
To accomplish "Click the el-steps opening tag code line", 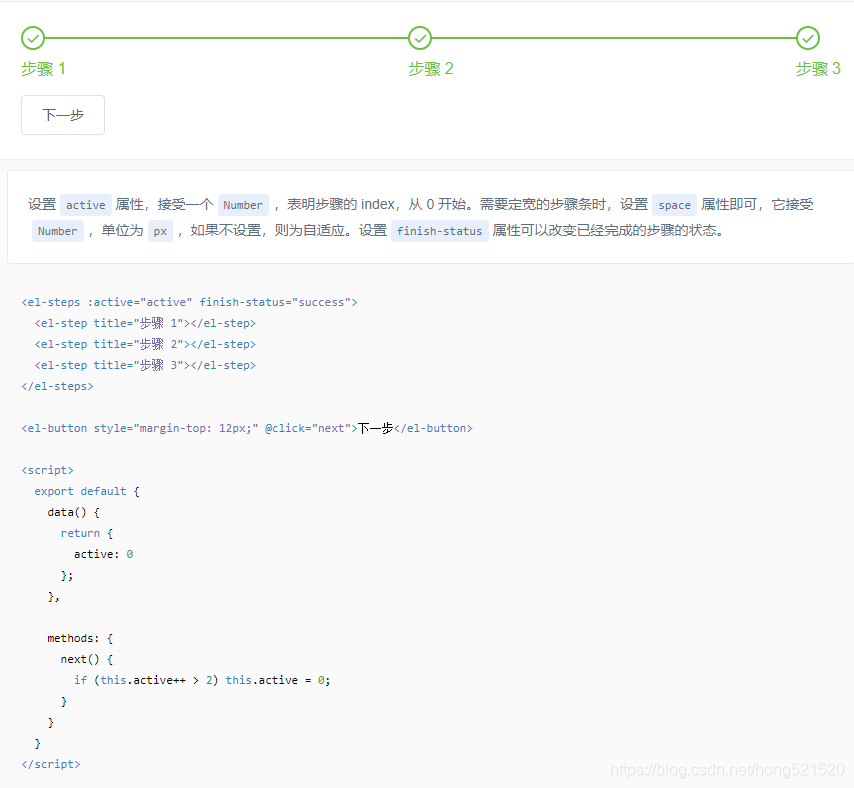I will [x=190, y=302].
